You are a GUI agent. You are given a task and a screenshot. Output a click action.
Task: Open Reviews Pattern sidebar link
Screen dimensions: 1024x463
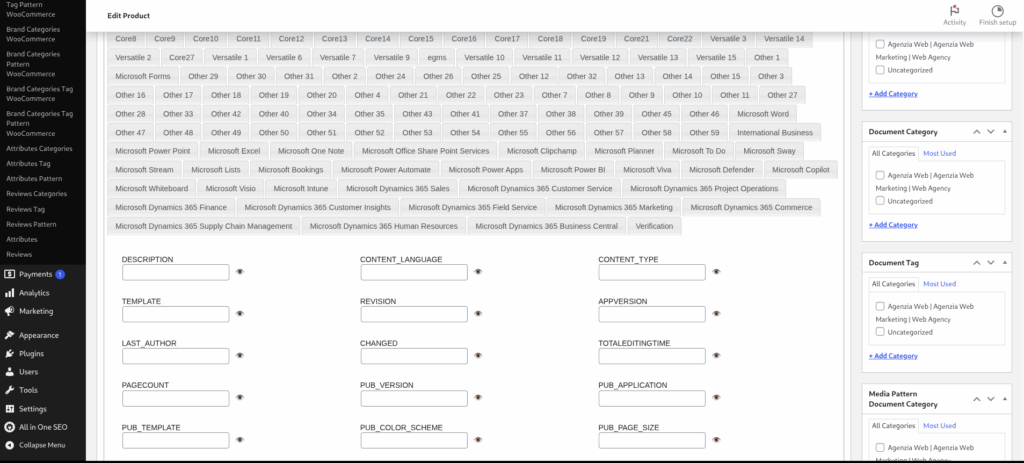(x=31, y=224)
